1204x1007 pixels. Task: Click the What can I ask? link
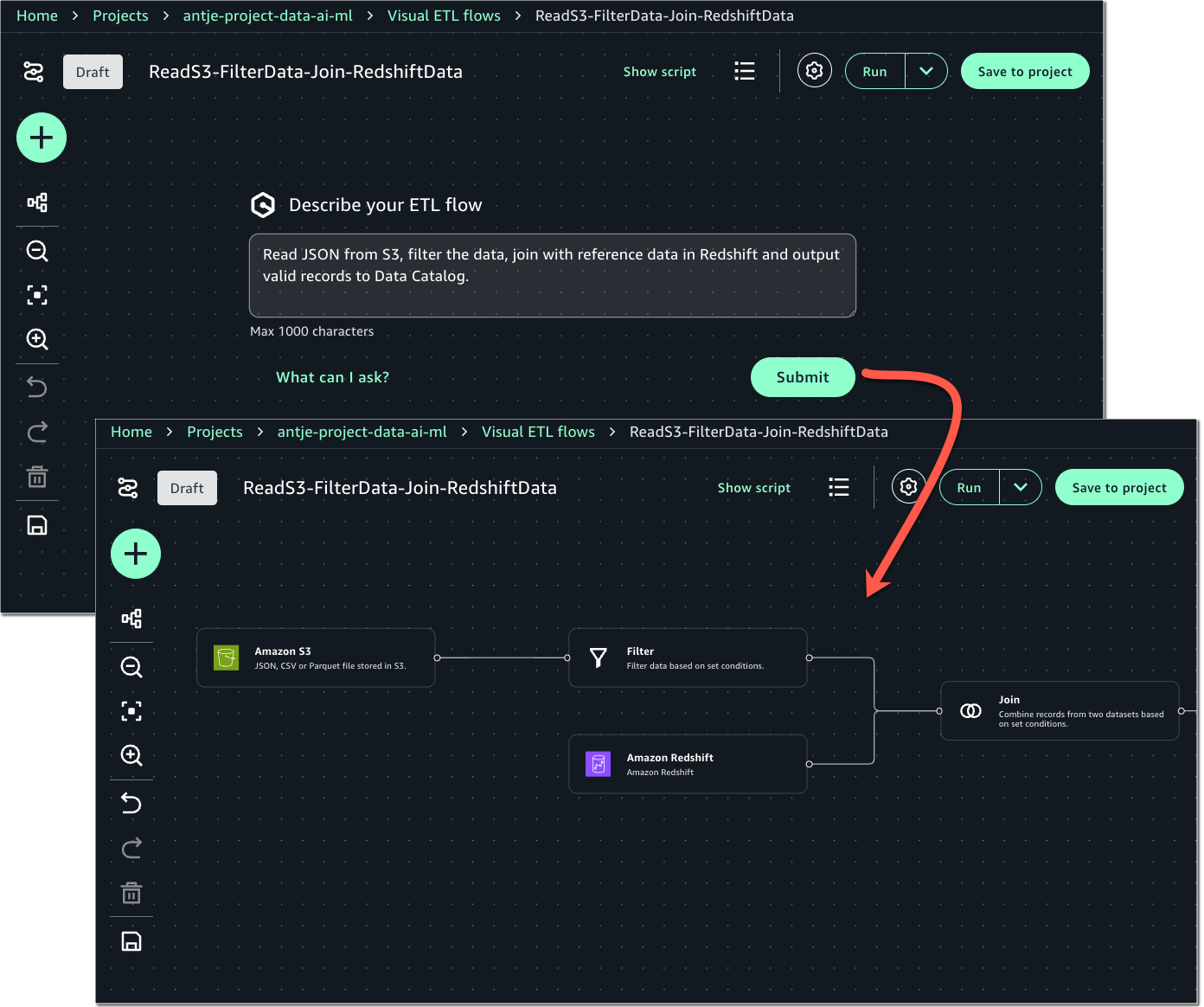coord(333,377)
